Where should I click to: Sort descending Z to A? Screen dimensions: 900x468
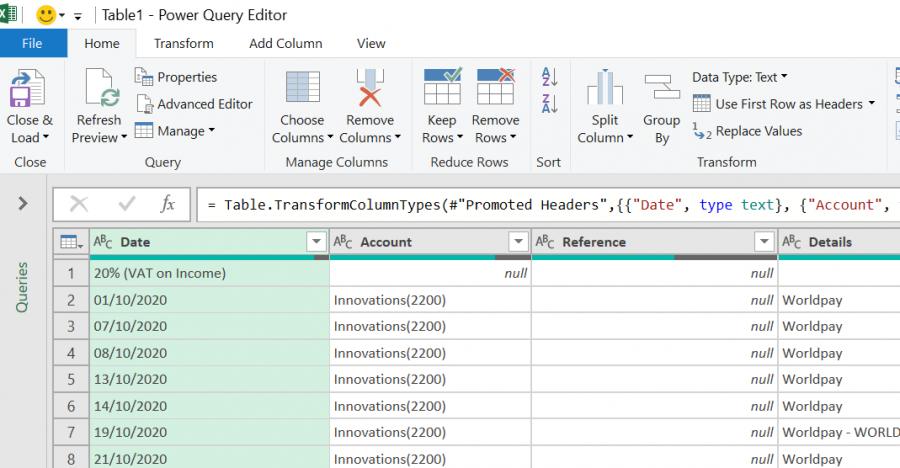[549, 104]
